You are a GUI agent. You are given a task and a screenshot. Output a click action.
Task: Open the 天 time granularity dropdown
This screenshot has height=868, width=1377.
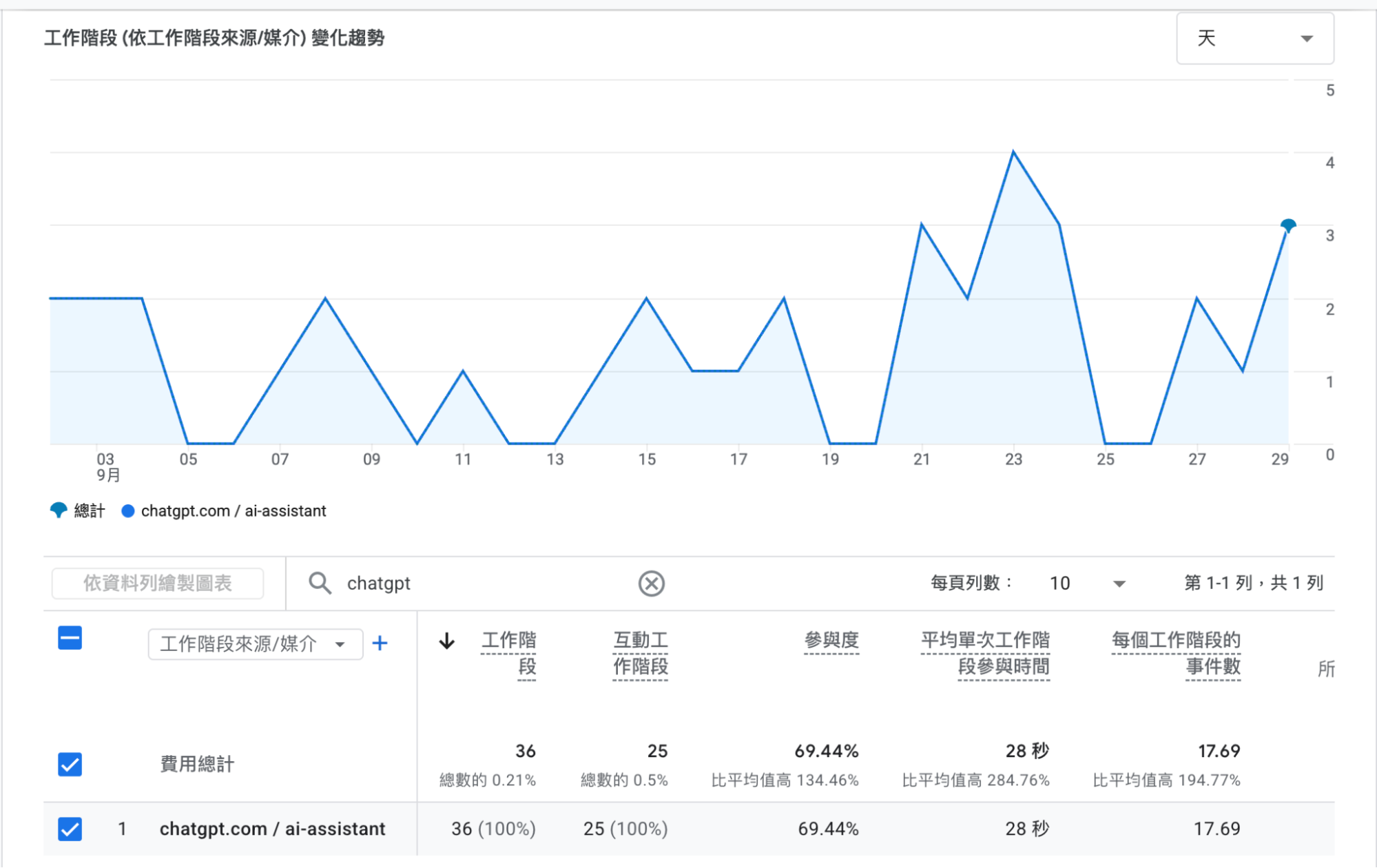(x=1254, y=39)
